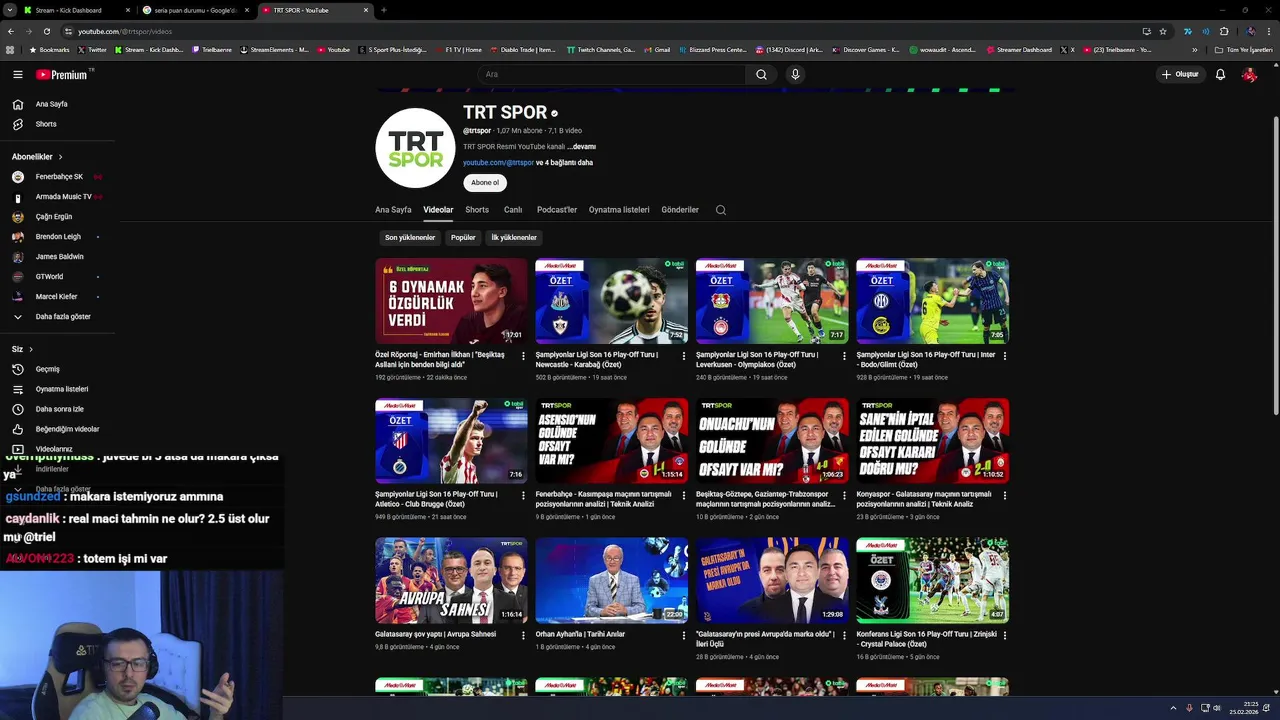
Task: Subscribe with Abone ol button
Action: pos(485,183)
